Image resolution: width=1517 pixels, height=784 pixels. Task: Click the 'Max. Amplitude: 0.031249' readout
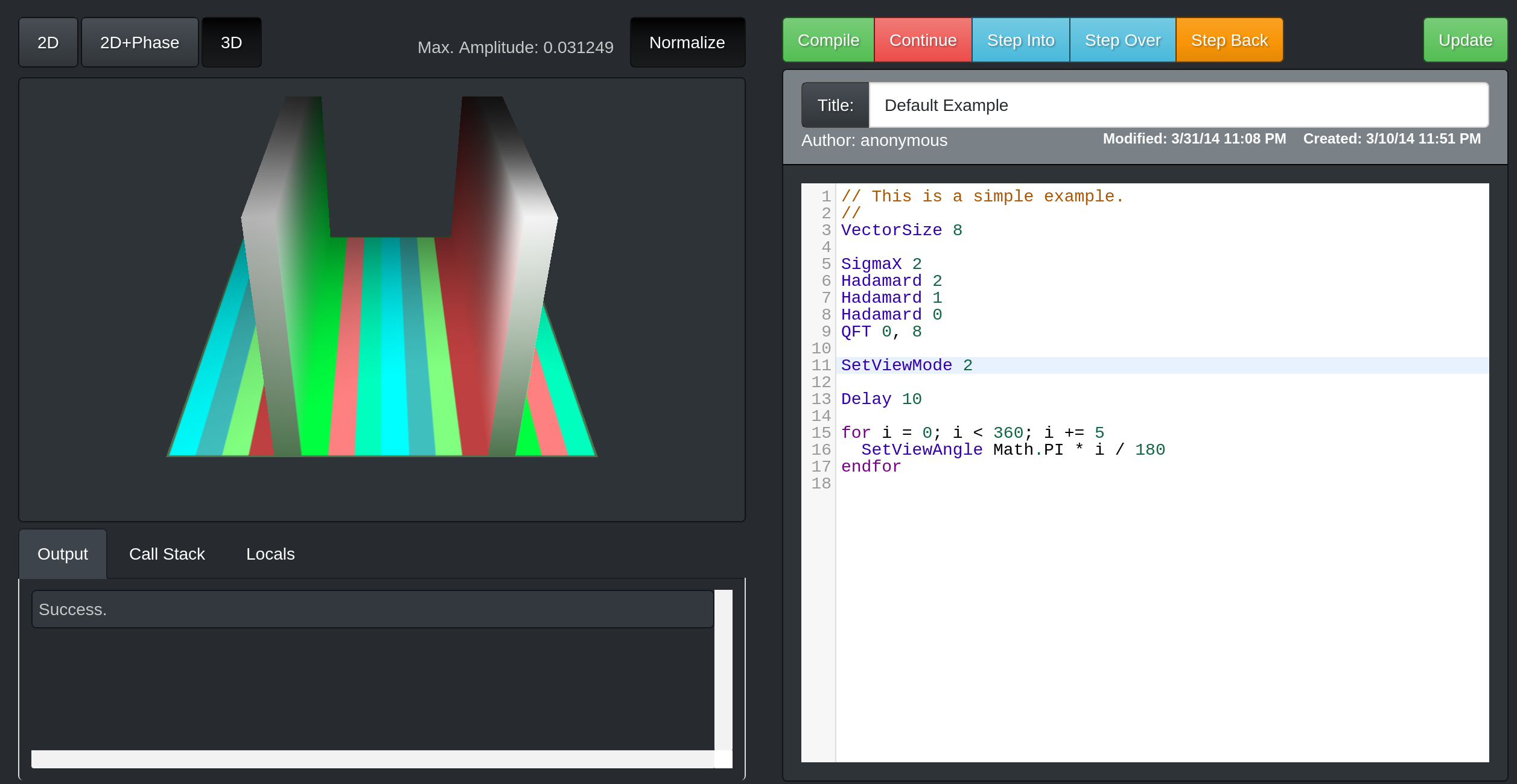515,47
